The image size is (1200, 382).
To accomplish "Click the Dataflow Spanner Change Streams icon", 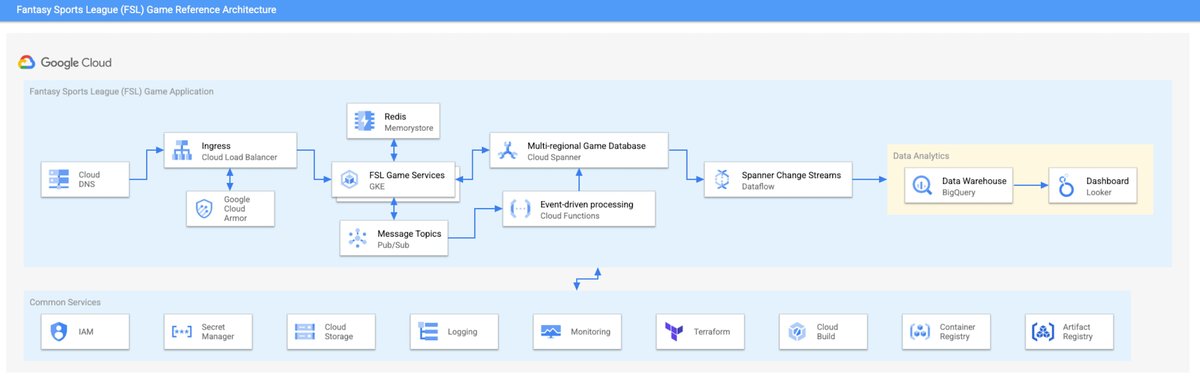I will (722, 180).
